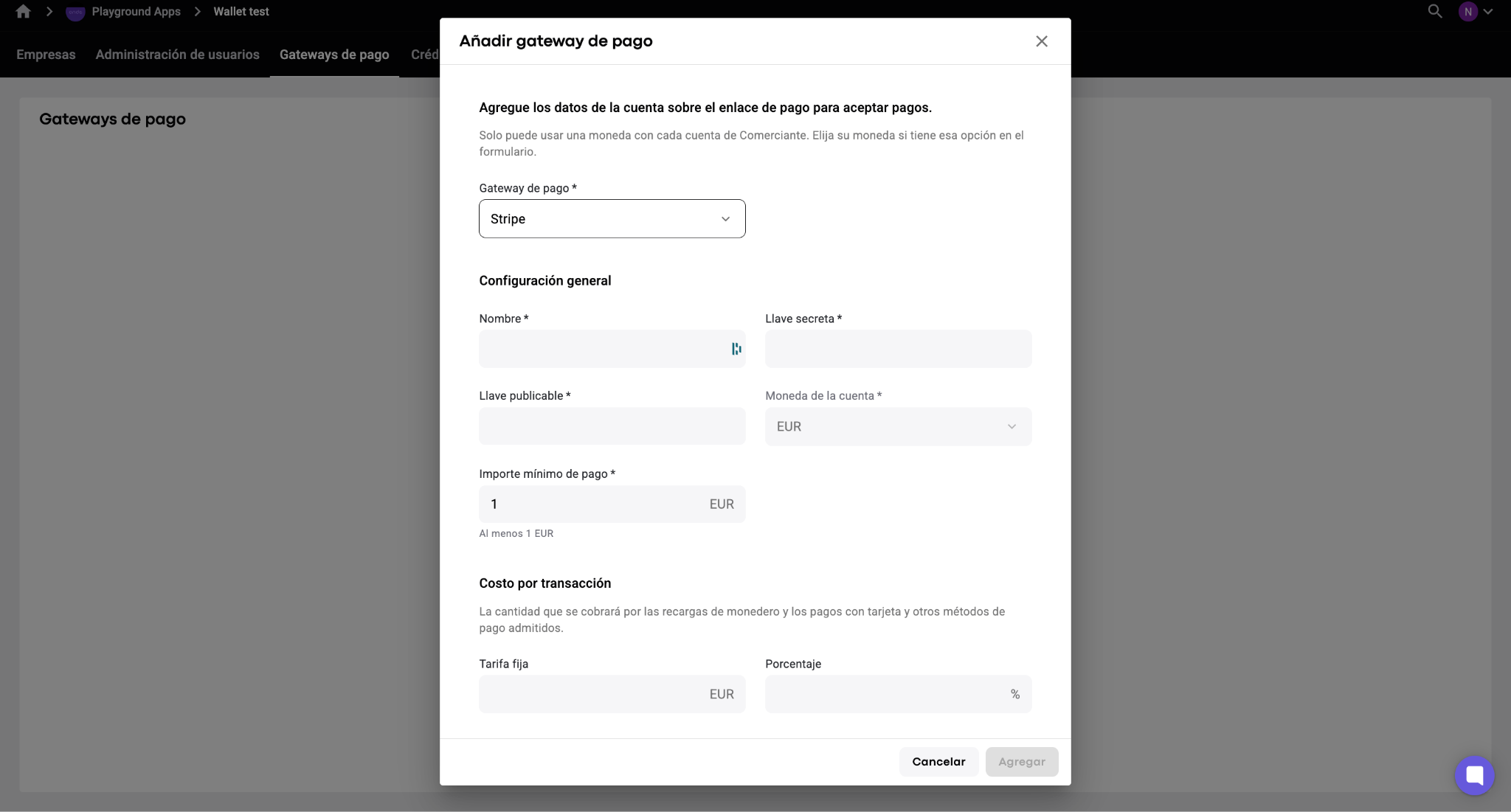The height and width of the screenshot is (812, 1511).
Task: Expand the user account menu chevron
Action: [1488, 12]
